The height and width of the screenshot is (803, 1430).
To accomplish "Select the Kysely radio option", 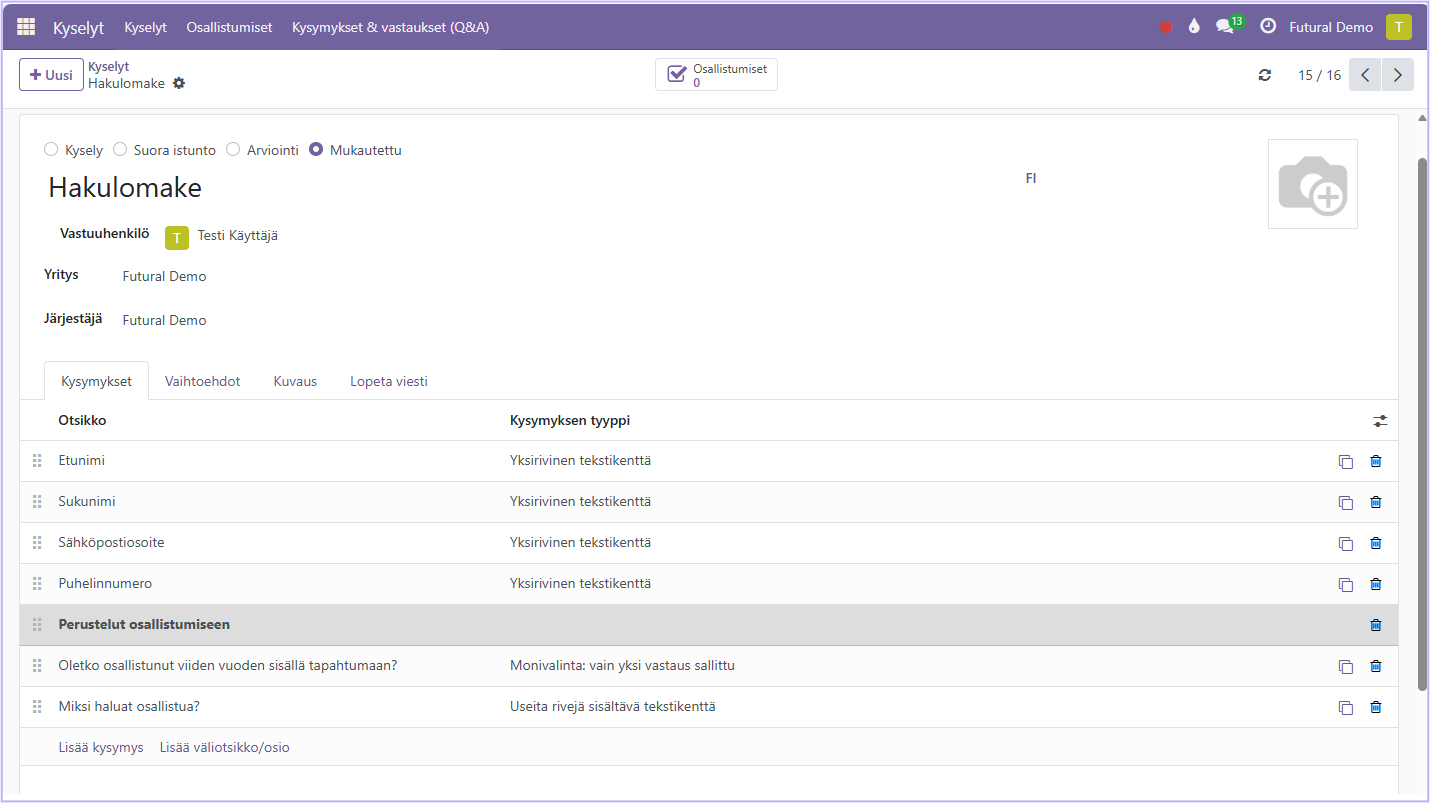I will pyautogui.click(x=51, y=150).
